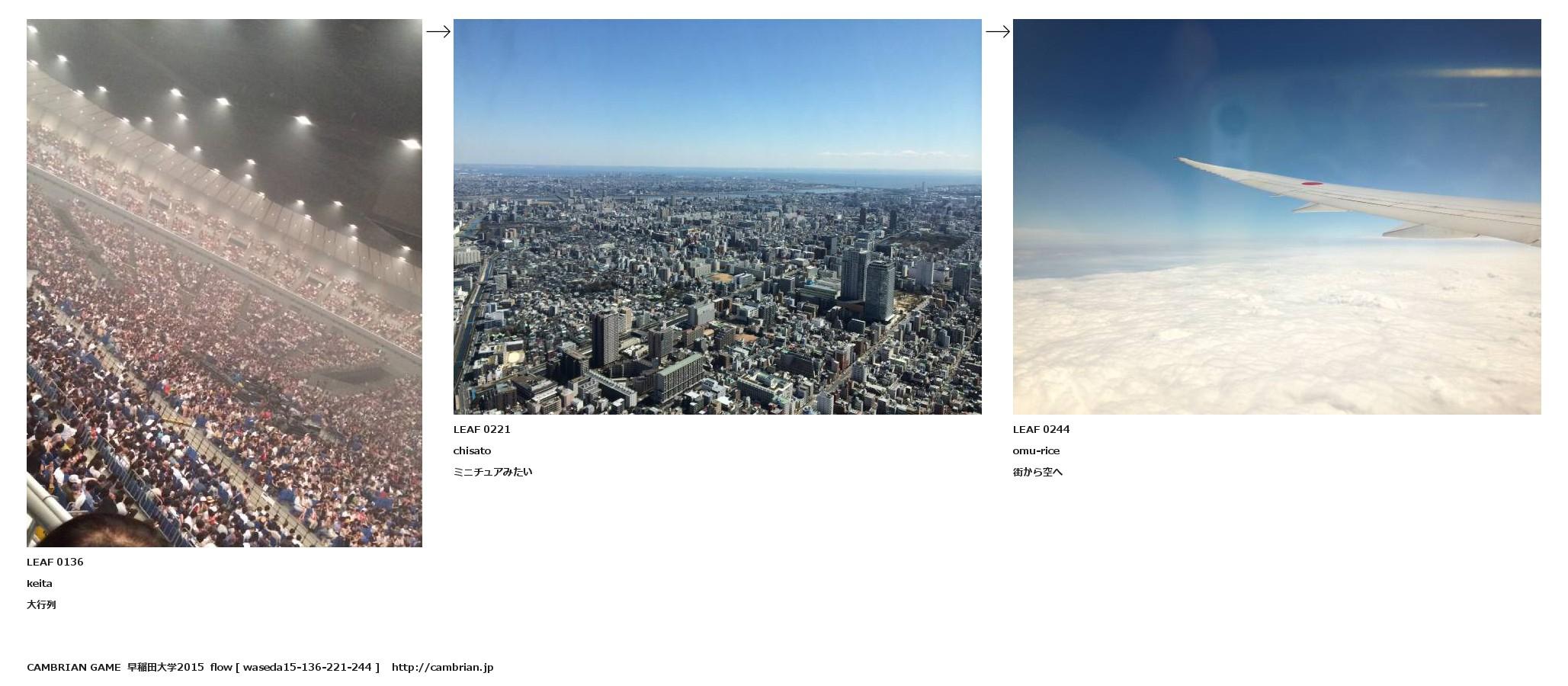Screen dimensions: 1568x686
Task: Open the http://cambrian.jp link
Action: click(x=442, y=667)
